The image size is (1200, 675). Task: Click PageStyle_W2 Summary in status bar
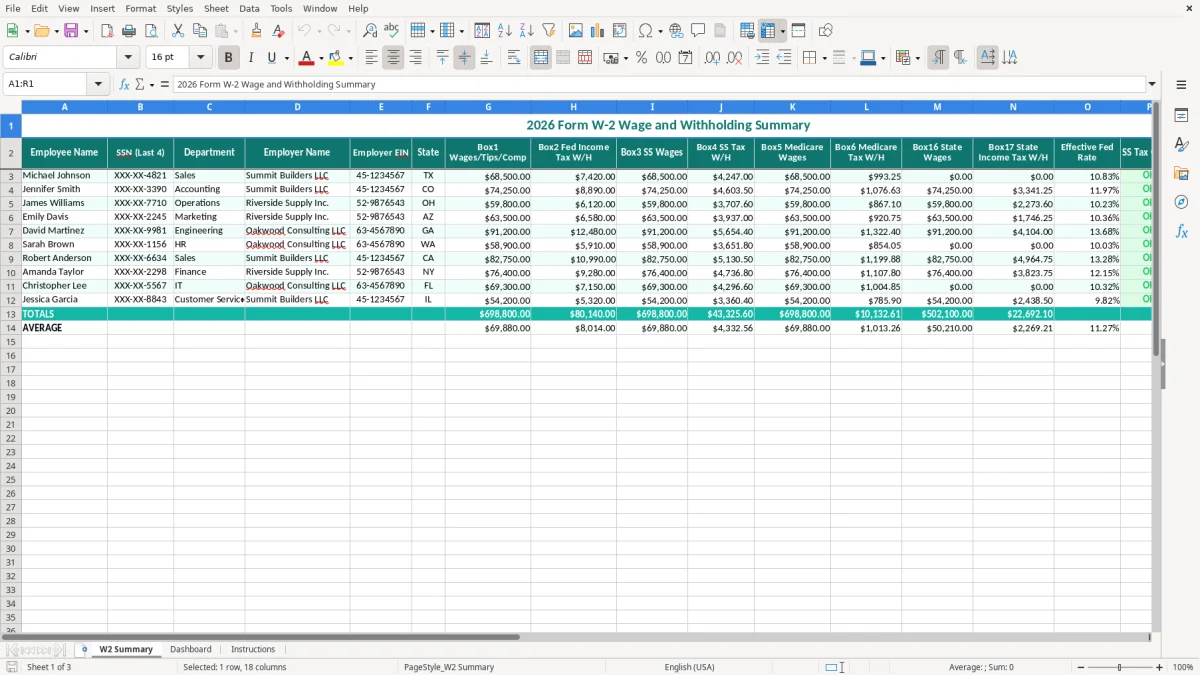(x=449, y=667)
